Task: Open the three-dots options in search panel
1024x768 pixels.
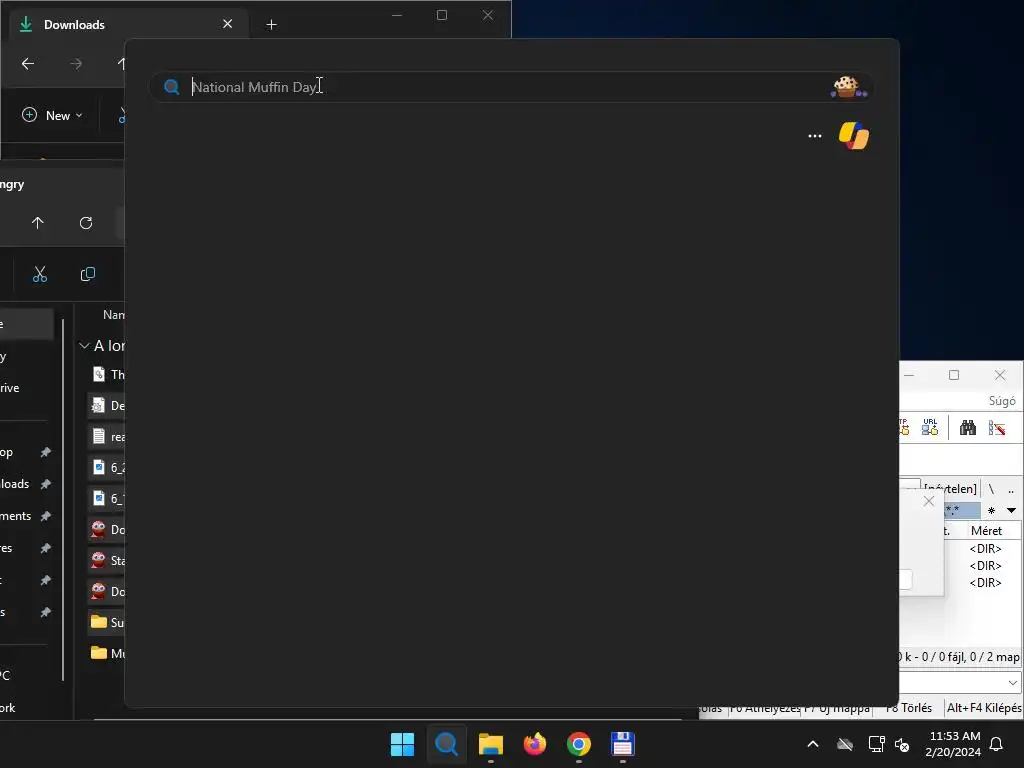Action: pyautogui.click(x=814, y=136)
